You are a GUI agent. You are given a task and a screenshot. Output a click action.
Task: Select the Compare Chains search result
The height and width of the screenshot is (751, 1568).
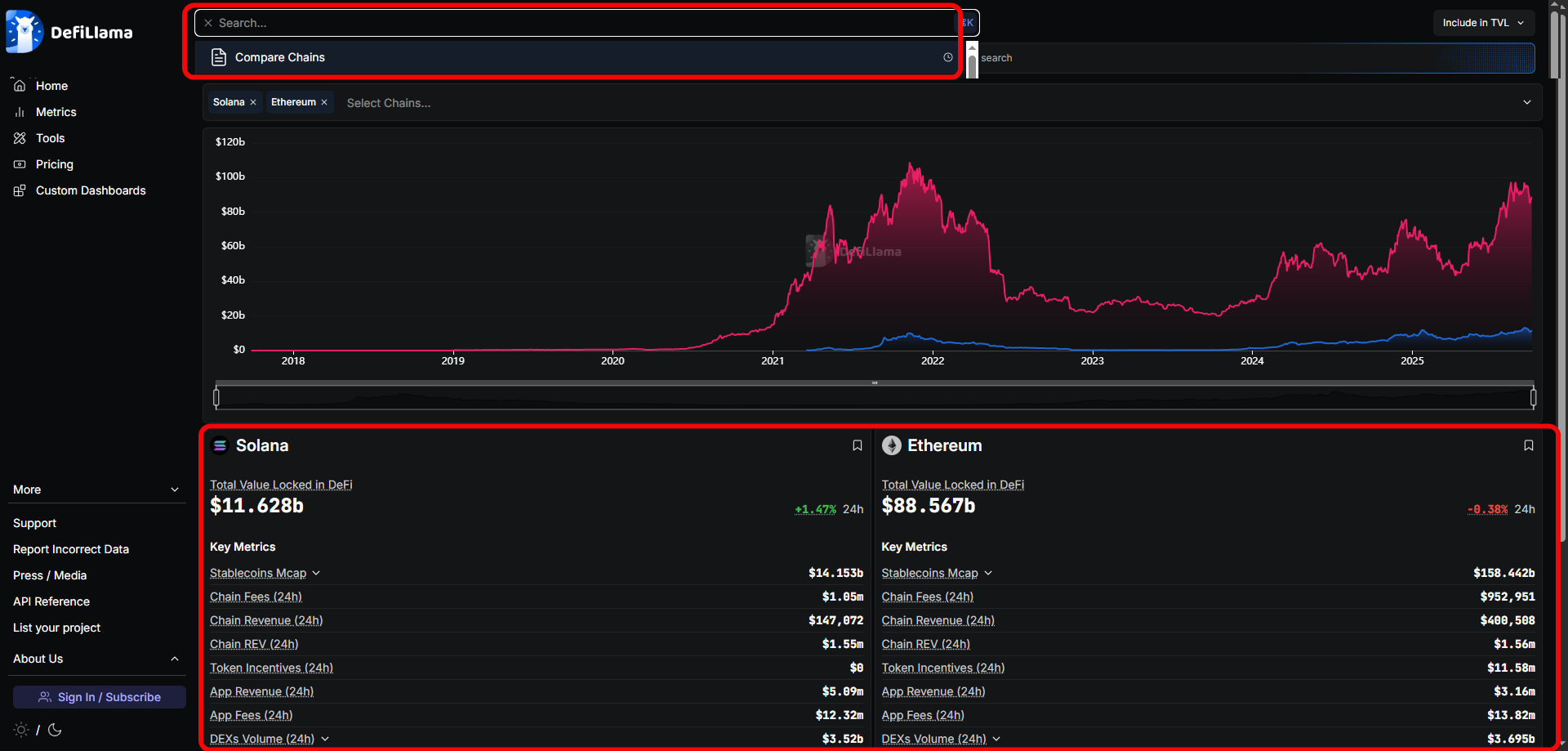(280, 57)
